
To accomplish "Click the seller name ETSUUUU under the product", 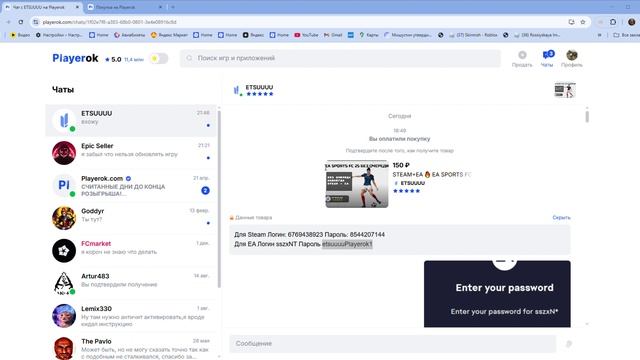I will click(x=413, y=183).
